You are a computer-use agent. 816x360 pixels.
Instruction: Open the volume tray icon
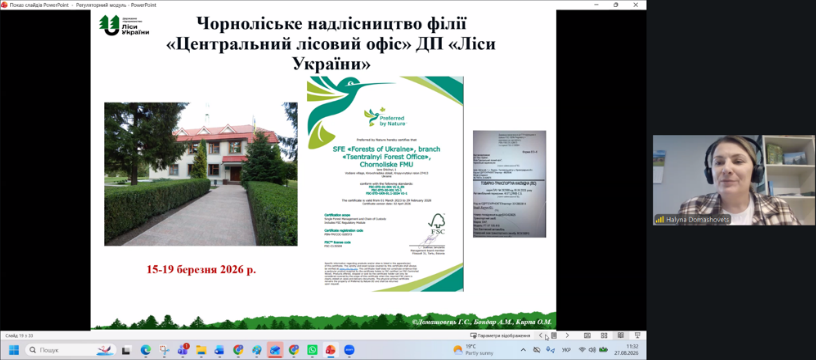[x=593, y=350]
